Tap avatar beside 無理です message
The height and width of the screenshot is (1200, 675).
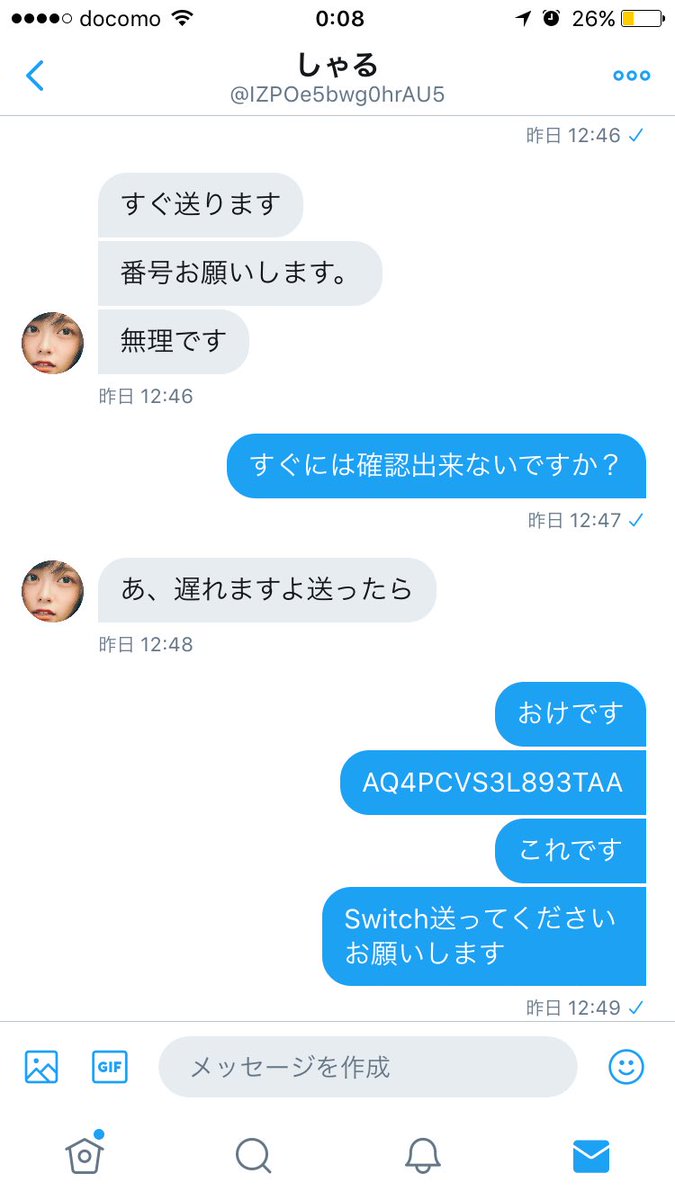point(53,342)
